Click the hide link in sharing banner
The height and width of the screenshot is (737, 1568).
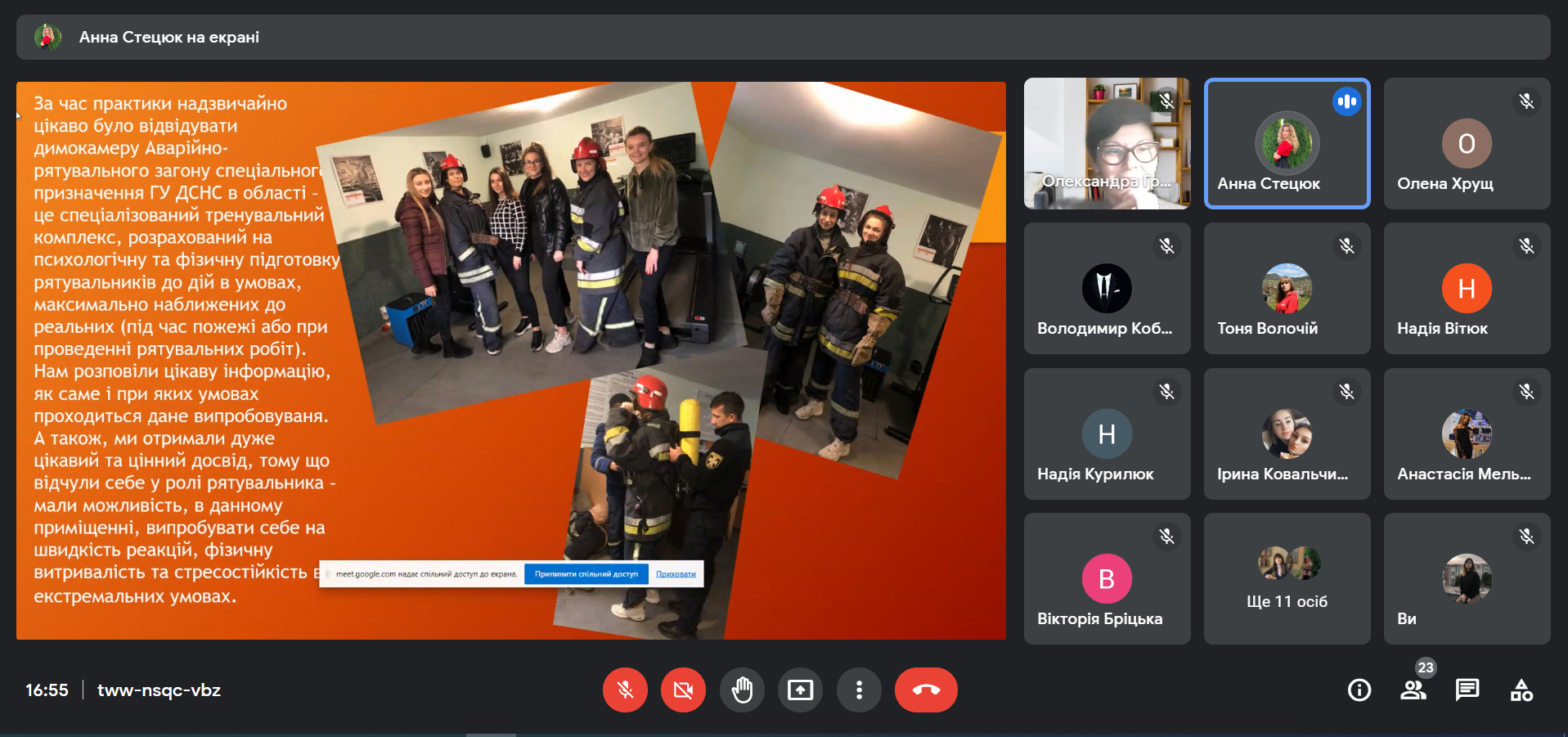pos(676,574)
